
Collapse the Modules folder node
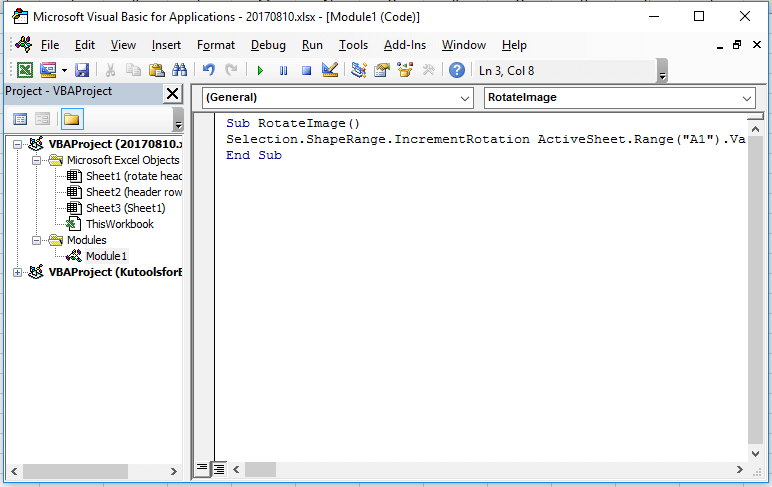[x=37, y=240]
